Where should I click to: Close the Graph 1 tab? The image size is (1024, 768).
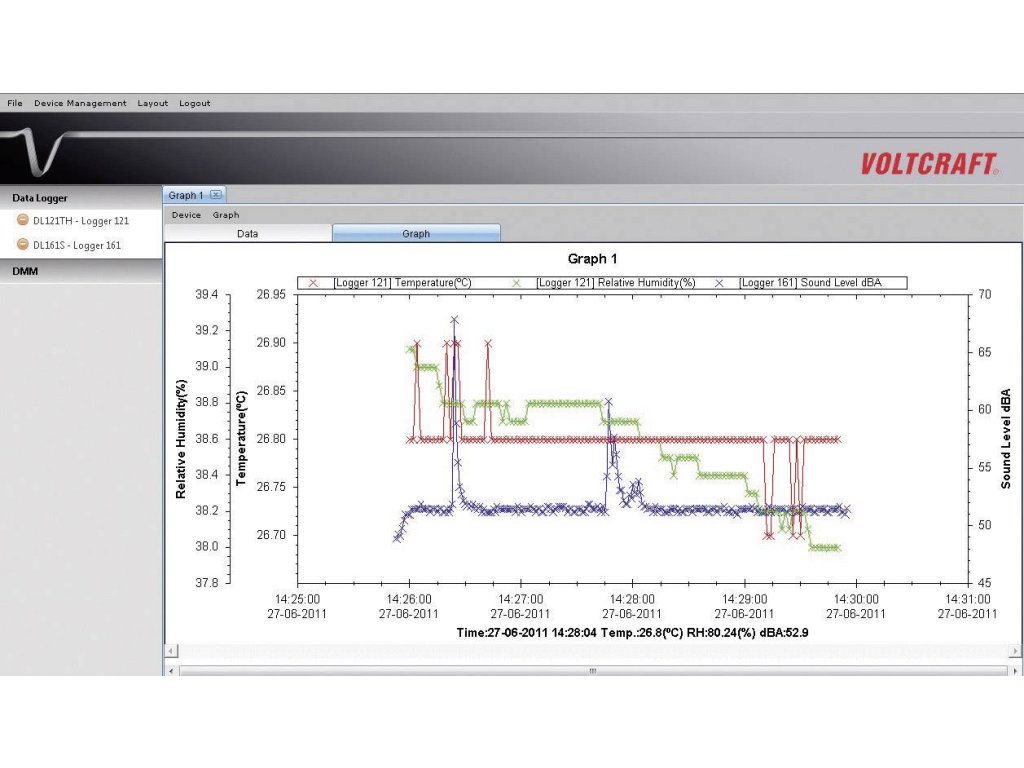click(216, 195)
